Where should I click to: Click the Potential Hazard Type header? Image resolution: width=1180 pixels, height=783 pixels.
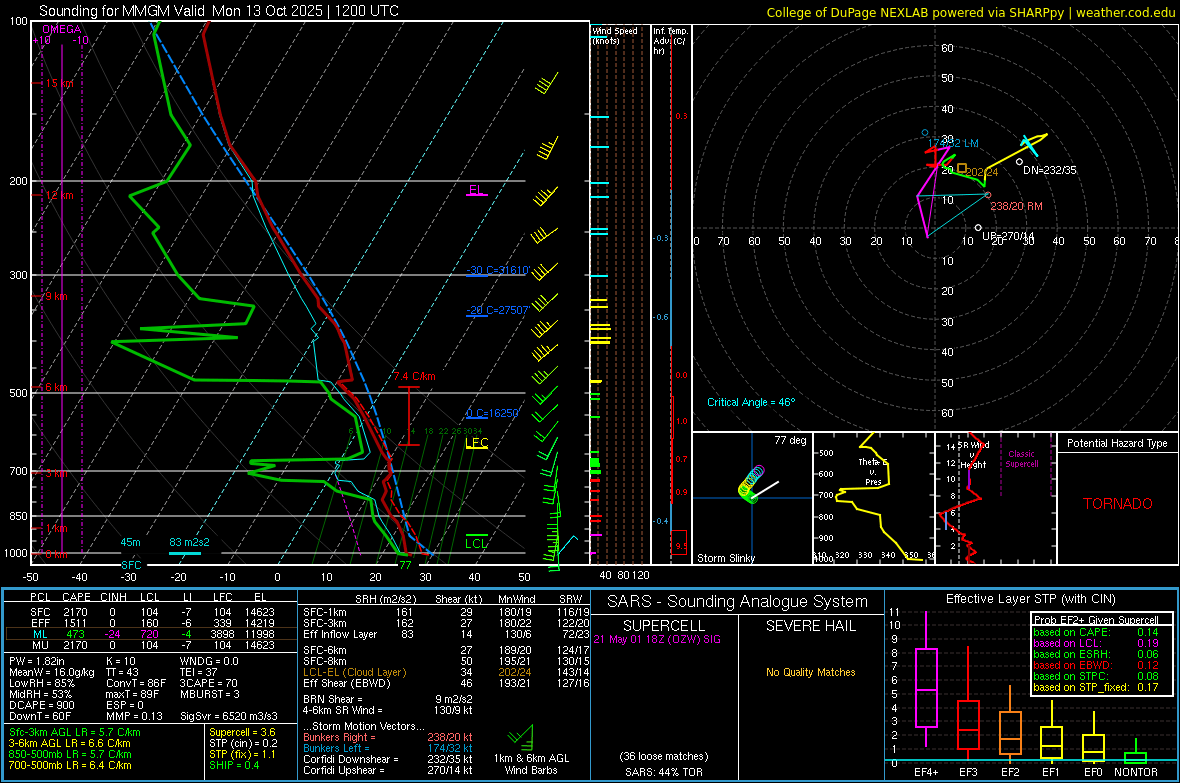[x=1118, y=443]
